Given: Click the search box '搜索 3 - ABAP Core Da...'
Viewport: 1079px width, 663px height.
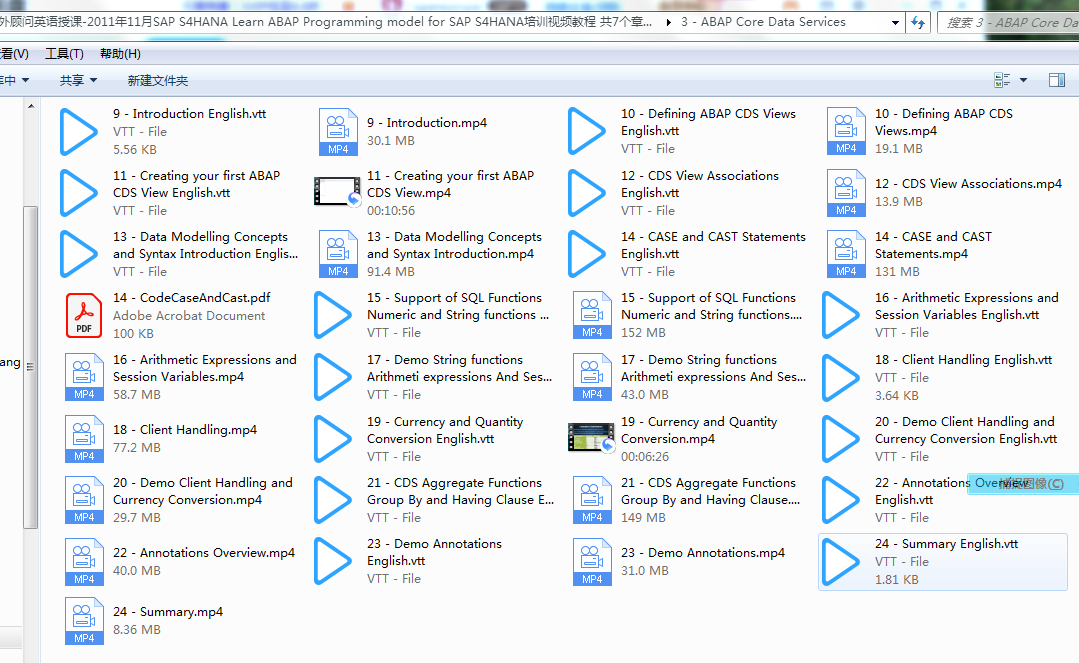Looking at the screenshot, I should click(x=1009, y=23).
